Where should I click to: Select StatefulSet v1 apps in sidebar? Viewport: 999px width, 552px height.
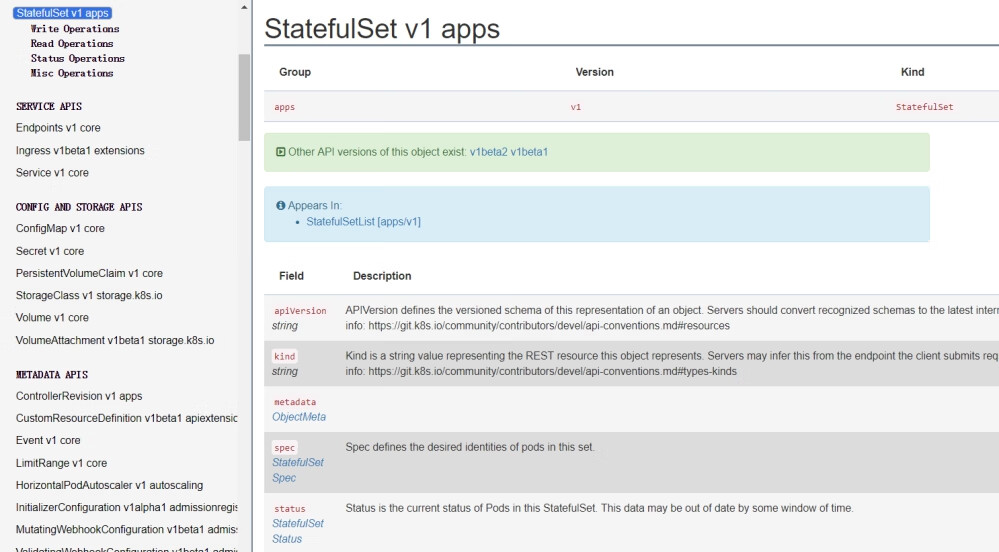[x=62, y=13]
